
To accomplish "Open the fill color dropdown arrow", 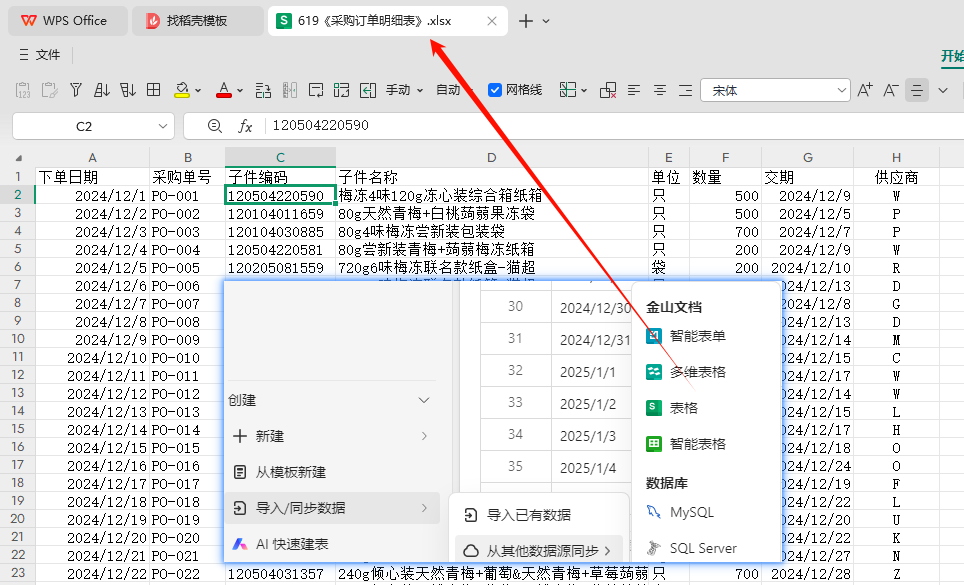I will pyautogui.click(x=198, y=90).
